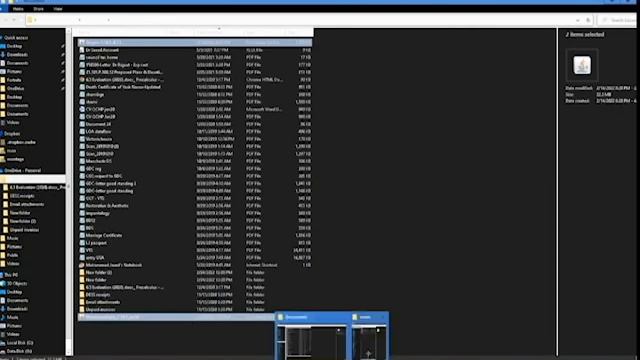Open the .dropbox.cache folder in sidebar
640x360 pixels.
[x=21, y=142]
